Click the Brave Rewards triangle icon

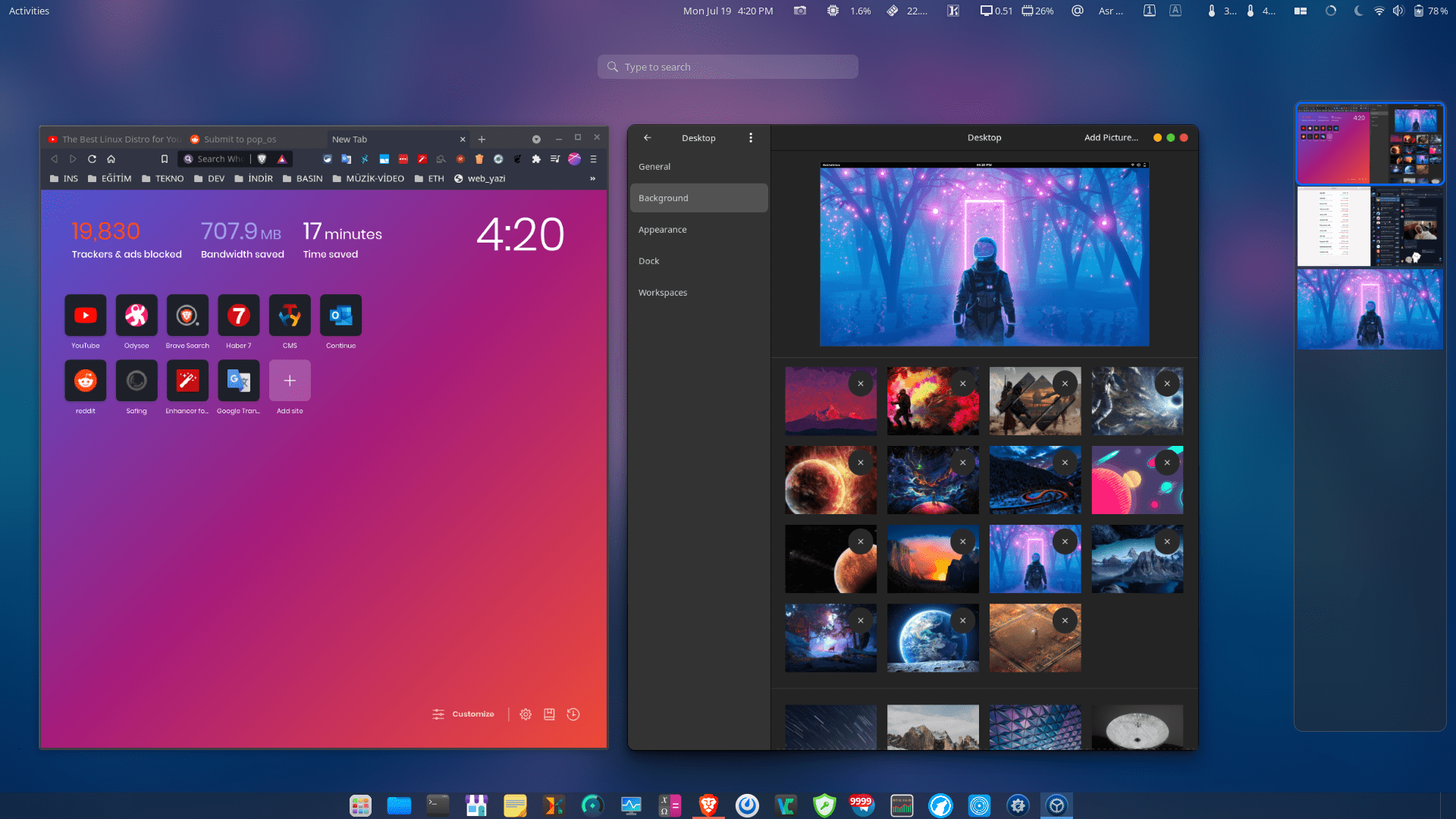point(281,158)
